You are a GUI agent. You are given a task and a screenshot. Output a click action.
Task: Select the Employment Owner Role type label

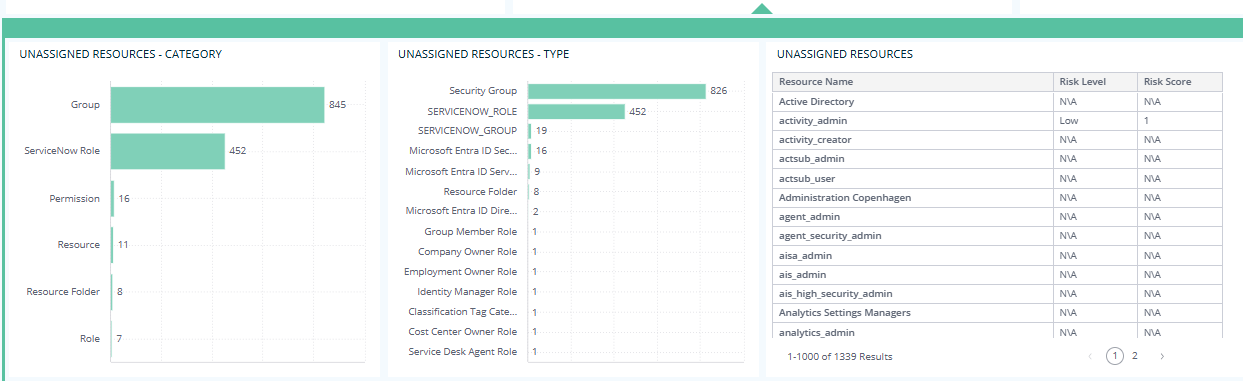point(460,272)
